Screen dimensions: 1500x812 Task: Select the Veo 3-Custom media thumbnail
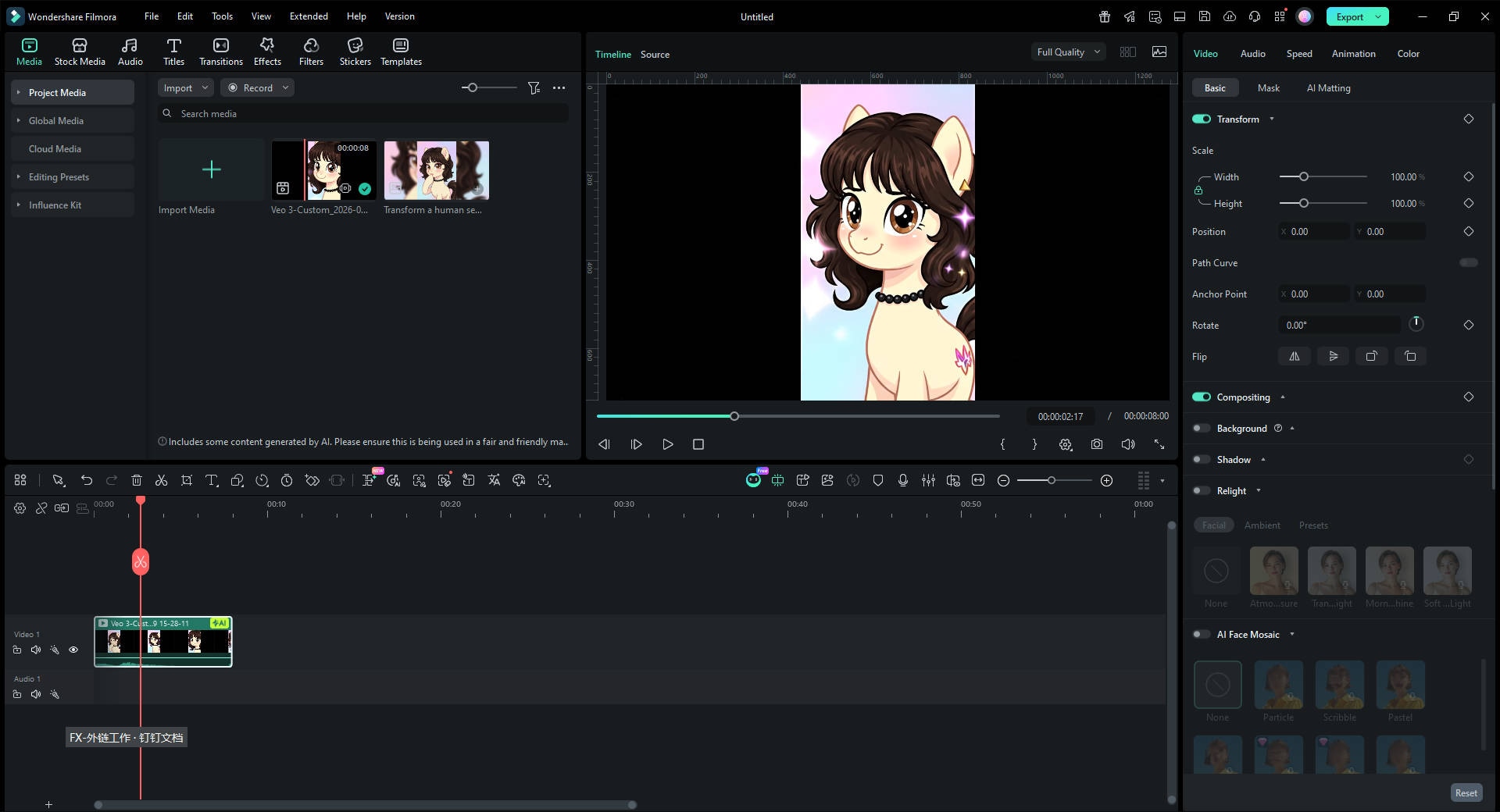tap(323, 170)
